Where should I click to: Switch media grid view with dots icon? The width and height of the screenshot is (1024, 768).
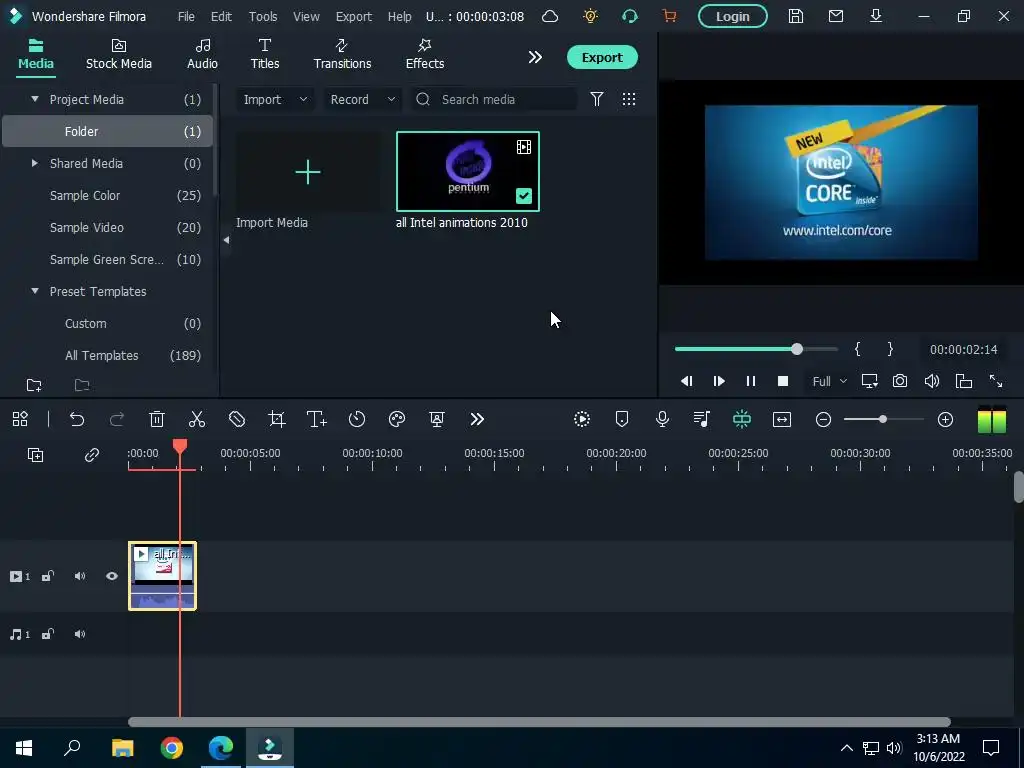click(x=629, y=99)
